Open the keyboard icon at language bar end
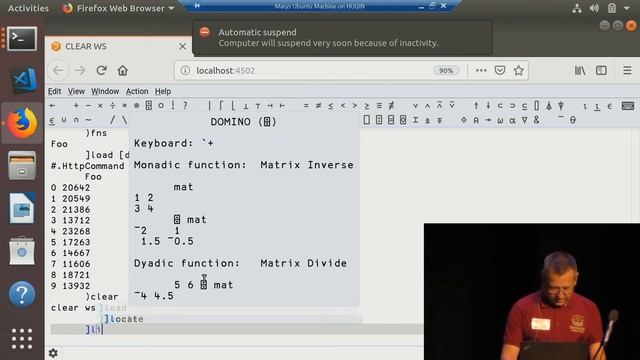Screen dimensions: 640x360 628,106
